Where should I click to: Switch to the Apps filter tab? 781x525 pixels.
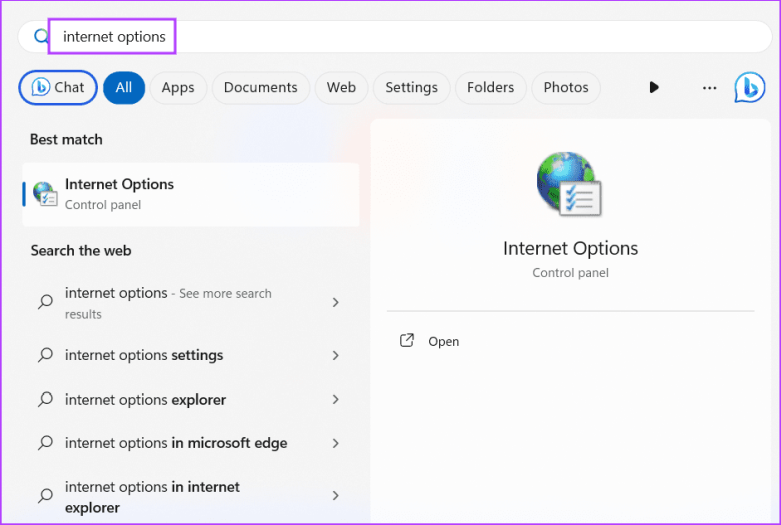pyautogui.click(x=178, y=87)
